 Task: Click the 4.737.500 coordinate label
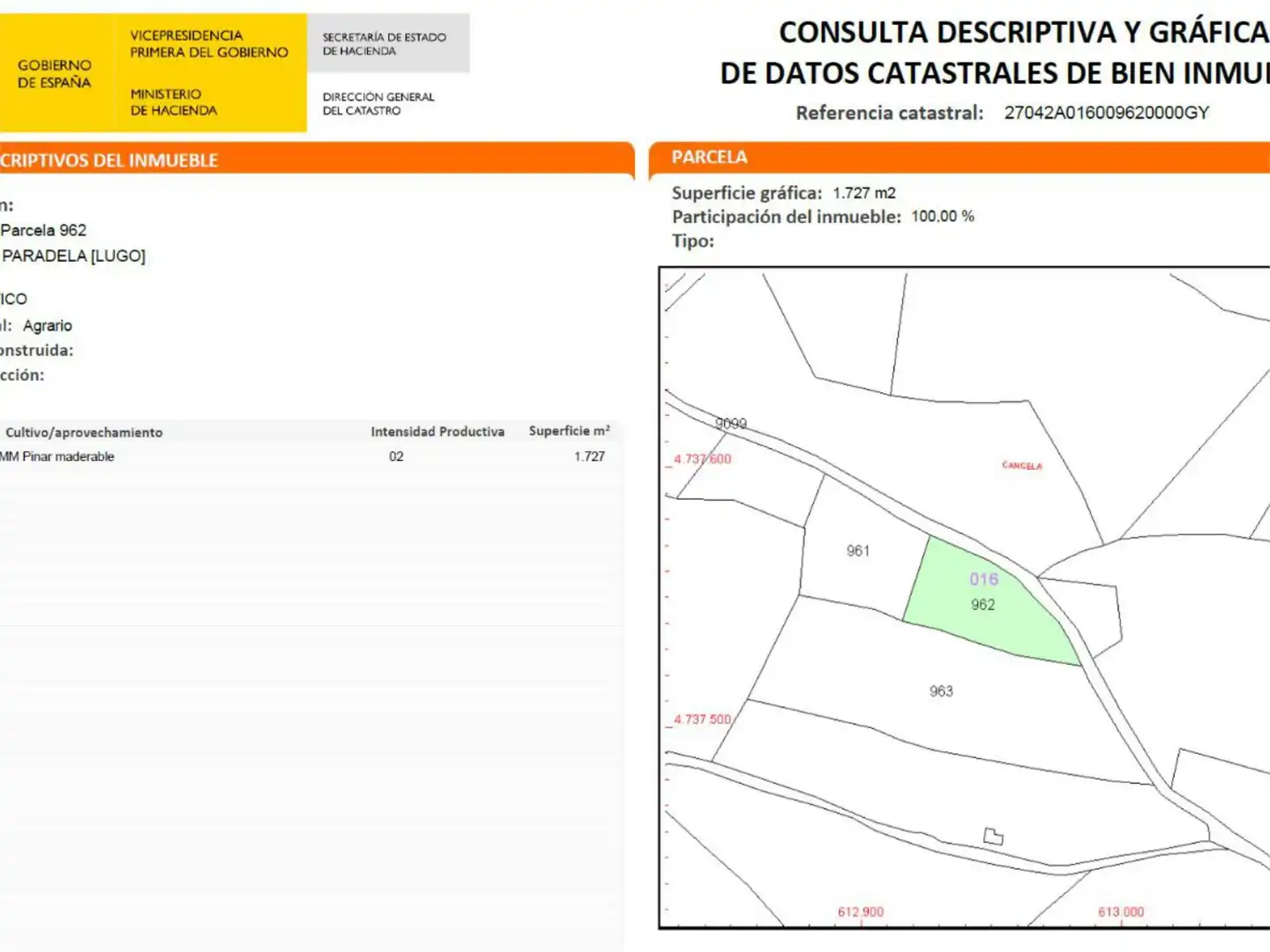coord(702,719)
